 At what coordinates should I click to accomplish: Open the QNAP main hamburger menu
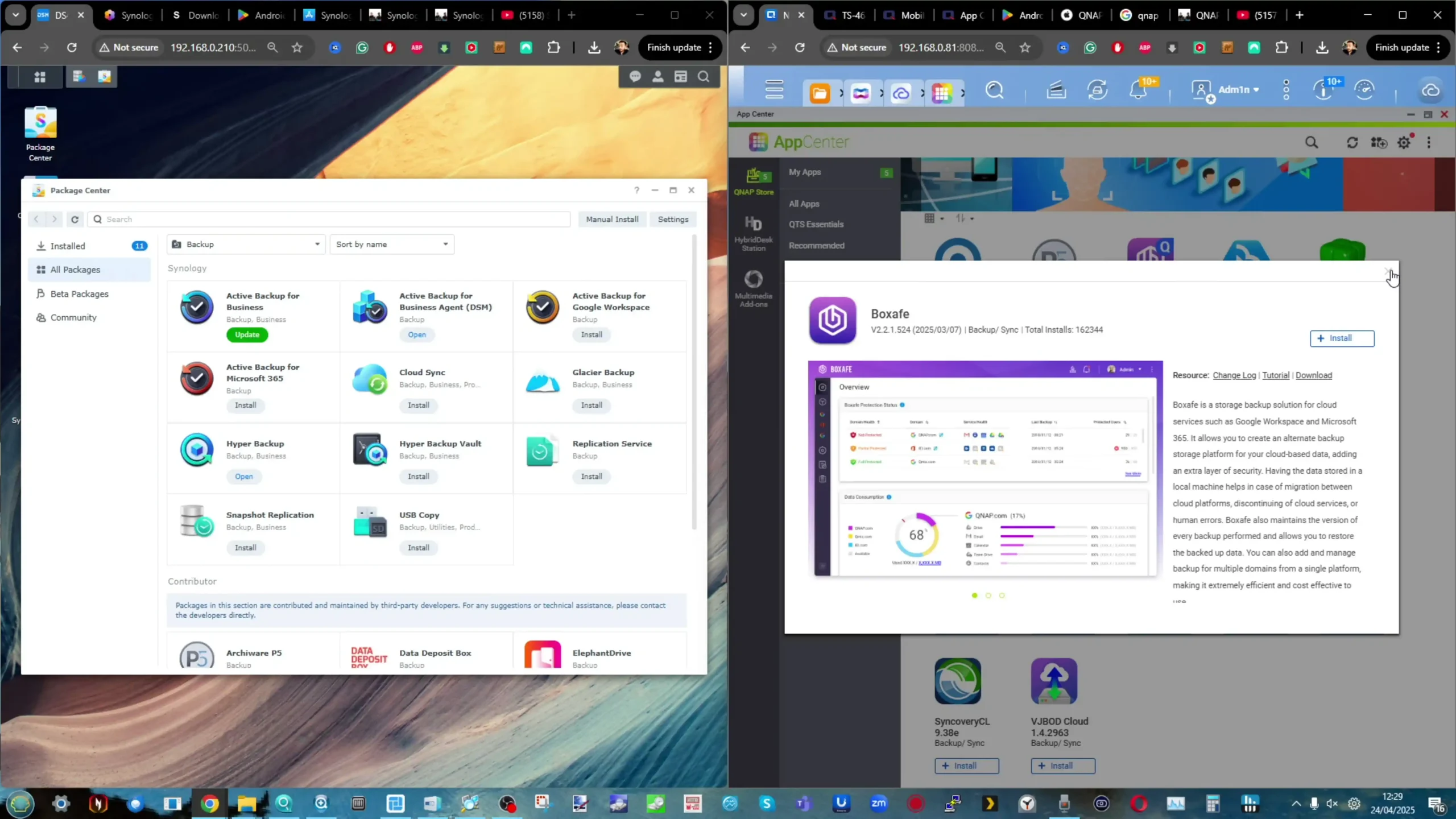point(774,90)
